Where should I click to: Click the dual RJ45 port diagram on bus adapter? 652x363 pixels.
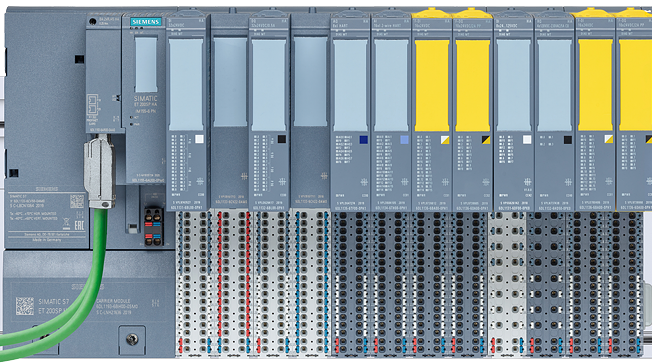92,104
